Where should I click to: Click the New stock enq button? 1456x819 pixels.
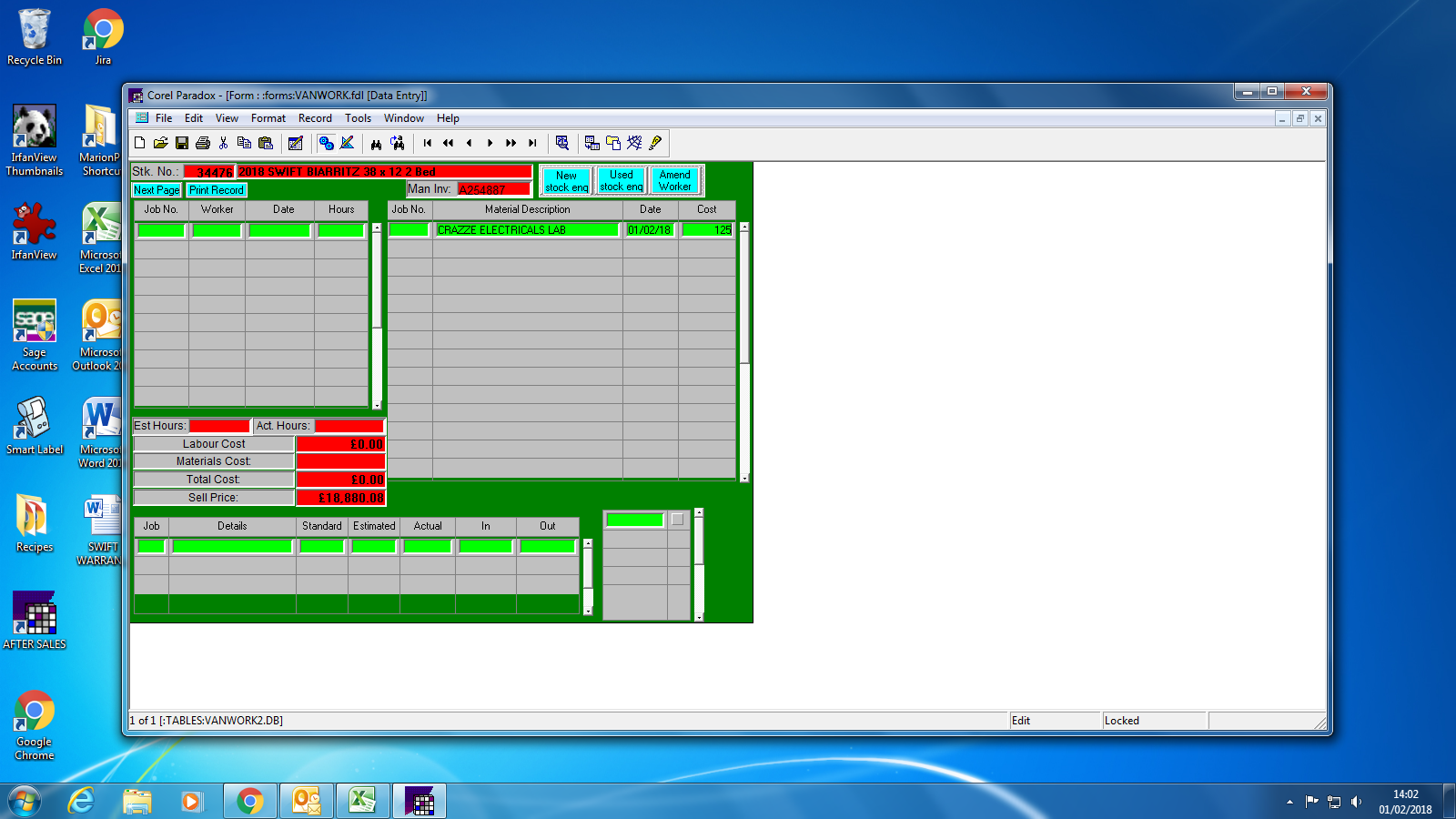pyautogui.click(x=566, y=181)
